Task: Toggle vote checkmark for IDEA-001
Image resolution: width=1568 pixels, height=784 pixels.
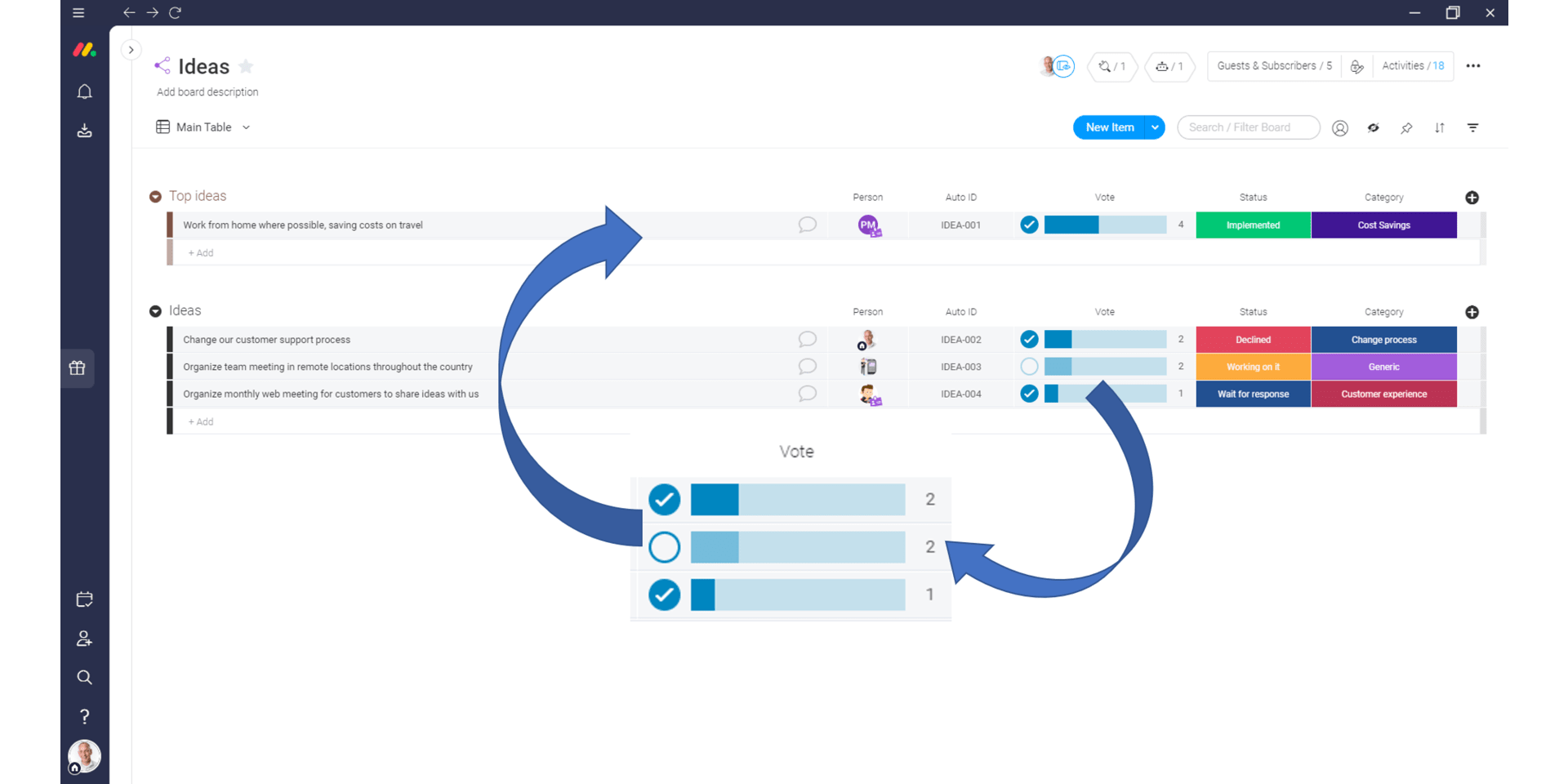Action: (x=1029, y=225)
